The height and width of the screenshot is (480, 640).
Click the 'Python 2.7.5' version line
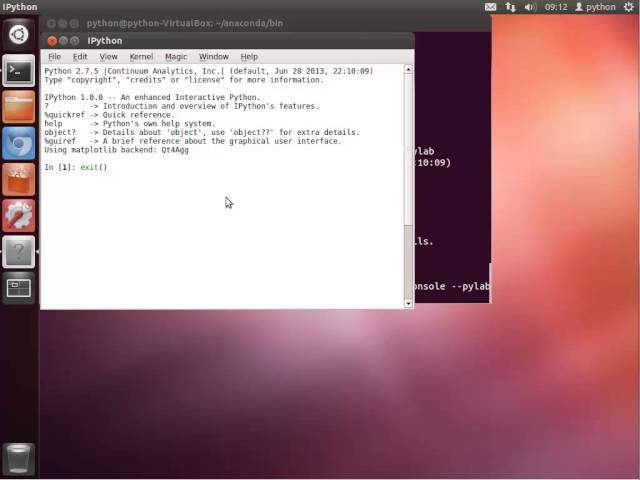209,71
